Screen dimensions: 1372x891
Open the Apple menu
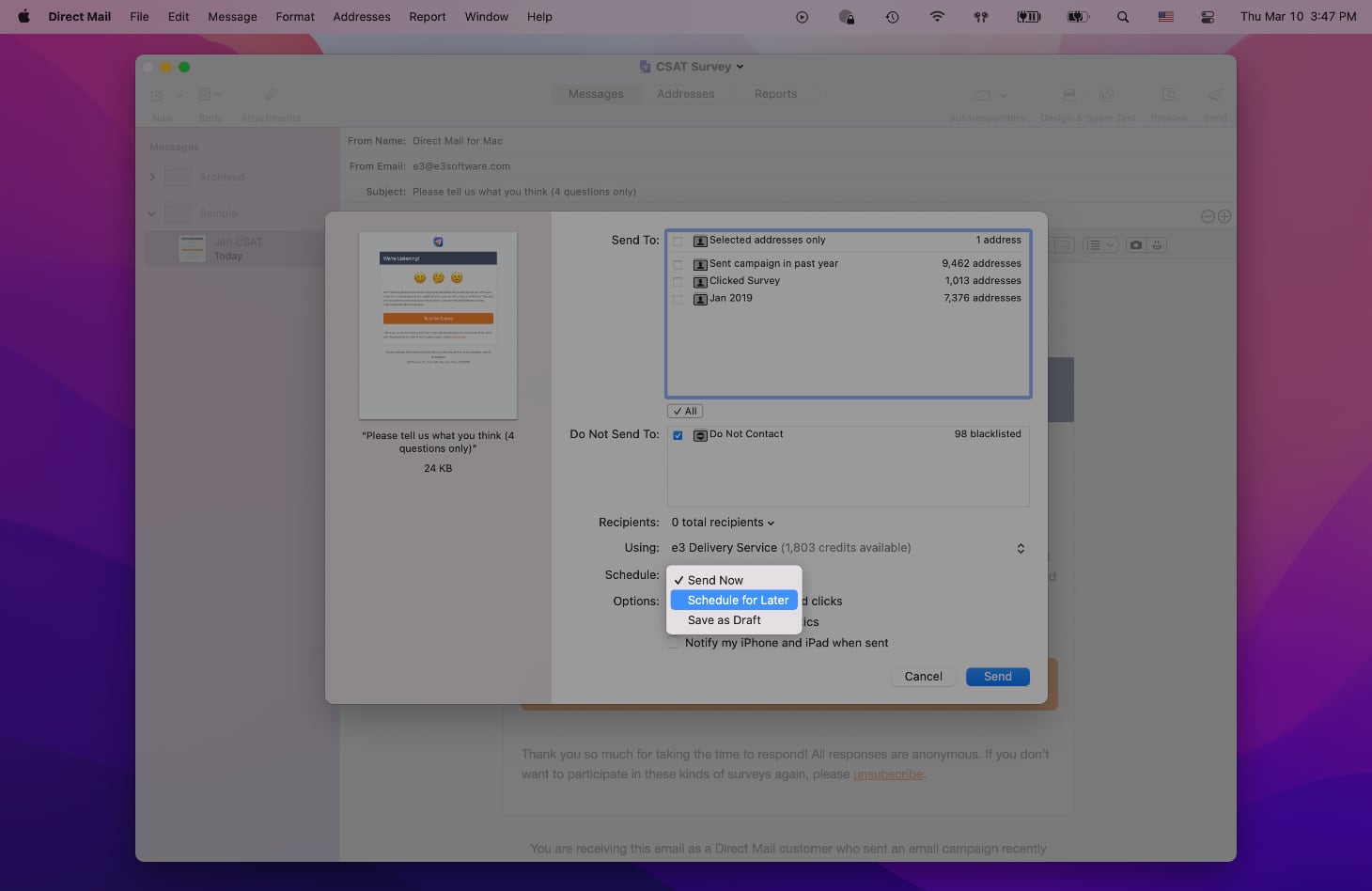click(x=23, y=16)
